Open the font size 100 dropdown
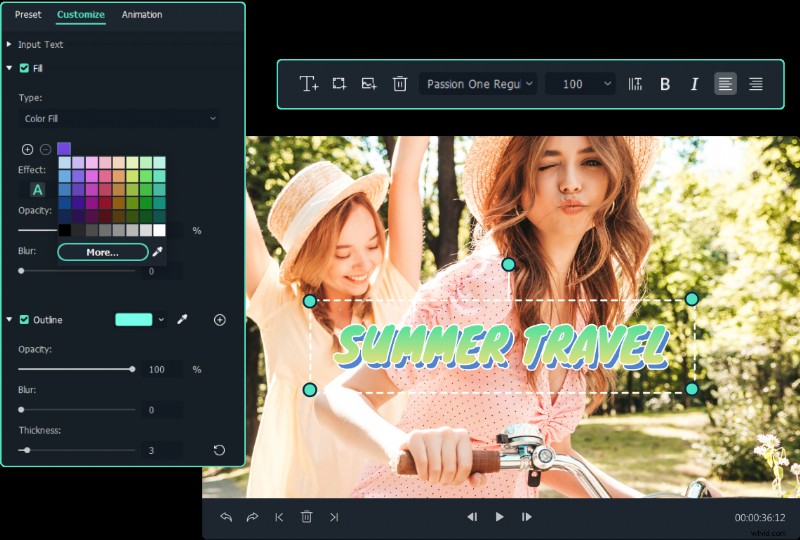This screenshot has height=540, width=800. (580, 84)
